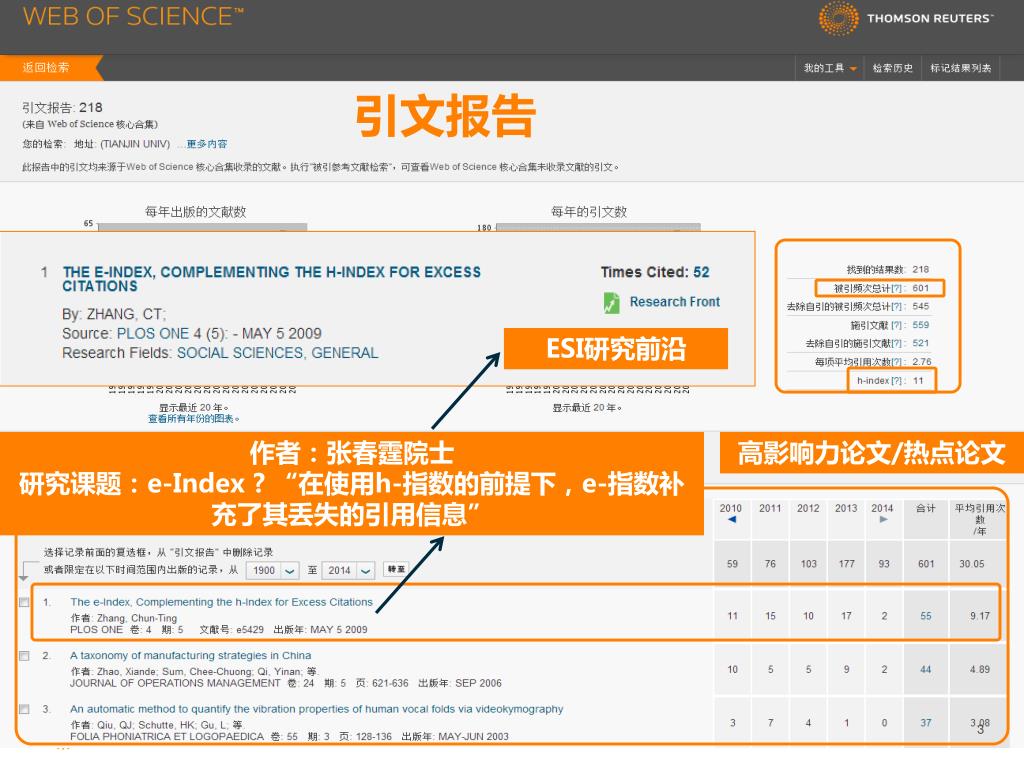Open the 1900 start year dropdown
Image resolution: width=1024 pixels, height=768 pixels.
point(272,570)
